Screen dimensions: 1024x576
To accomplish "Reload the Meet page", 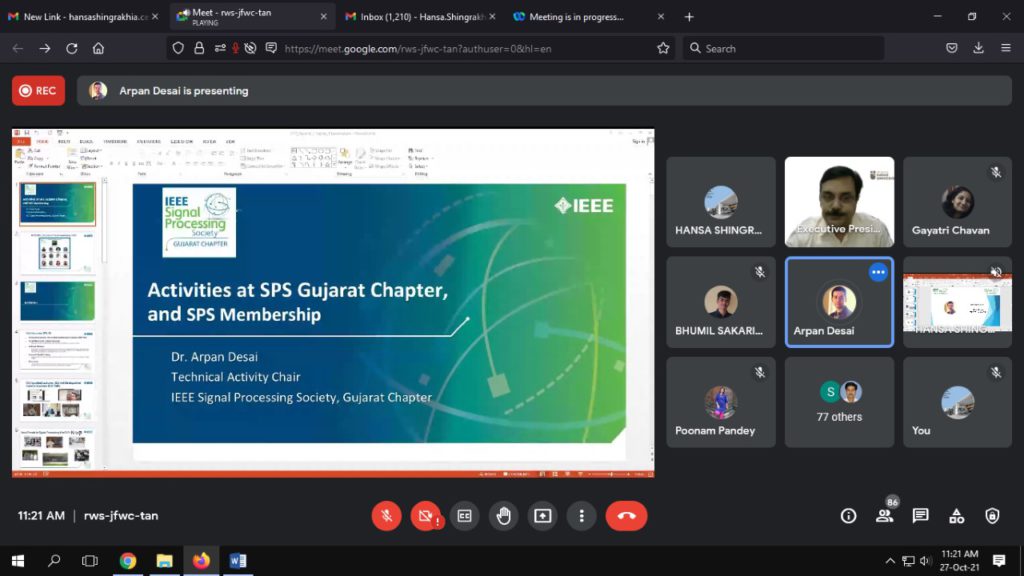I will coord(72,48).
